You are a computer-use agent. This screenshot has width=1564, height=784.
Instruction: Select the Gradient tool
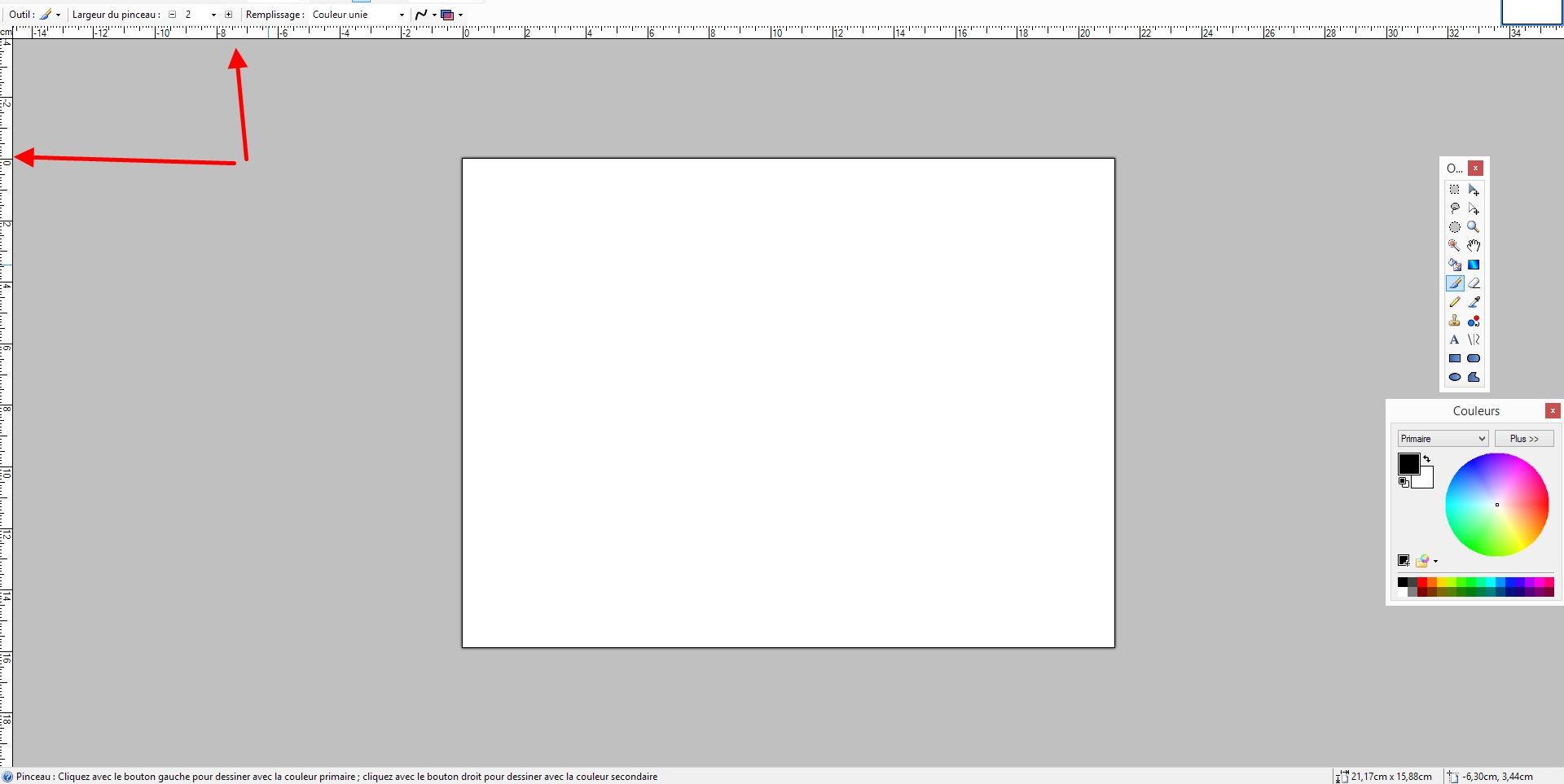[x=1474, y=265]
